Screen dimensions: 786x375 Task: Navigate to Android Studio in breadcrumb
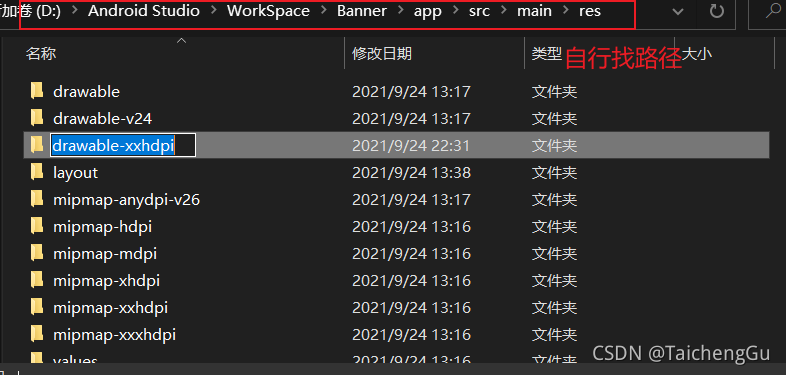pos(144,11)
